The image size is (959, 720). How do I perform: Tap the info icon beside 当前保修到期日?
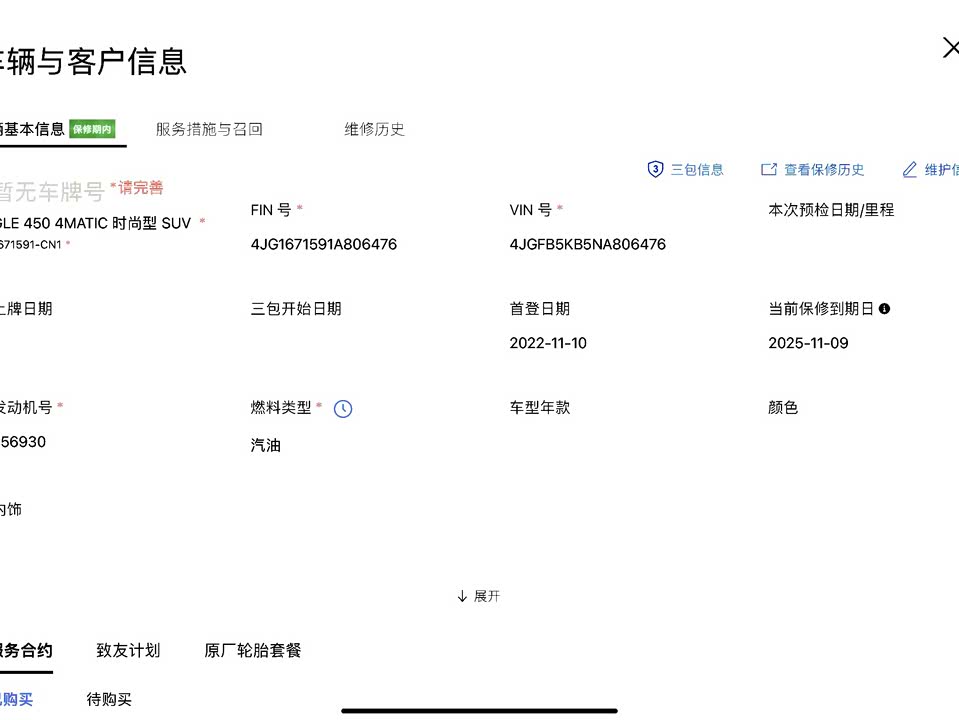[x=884, y=309]
